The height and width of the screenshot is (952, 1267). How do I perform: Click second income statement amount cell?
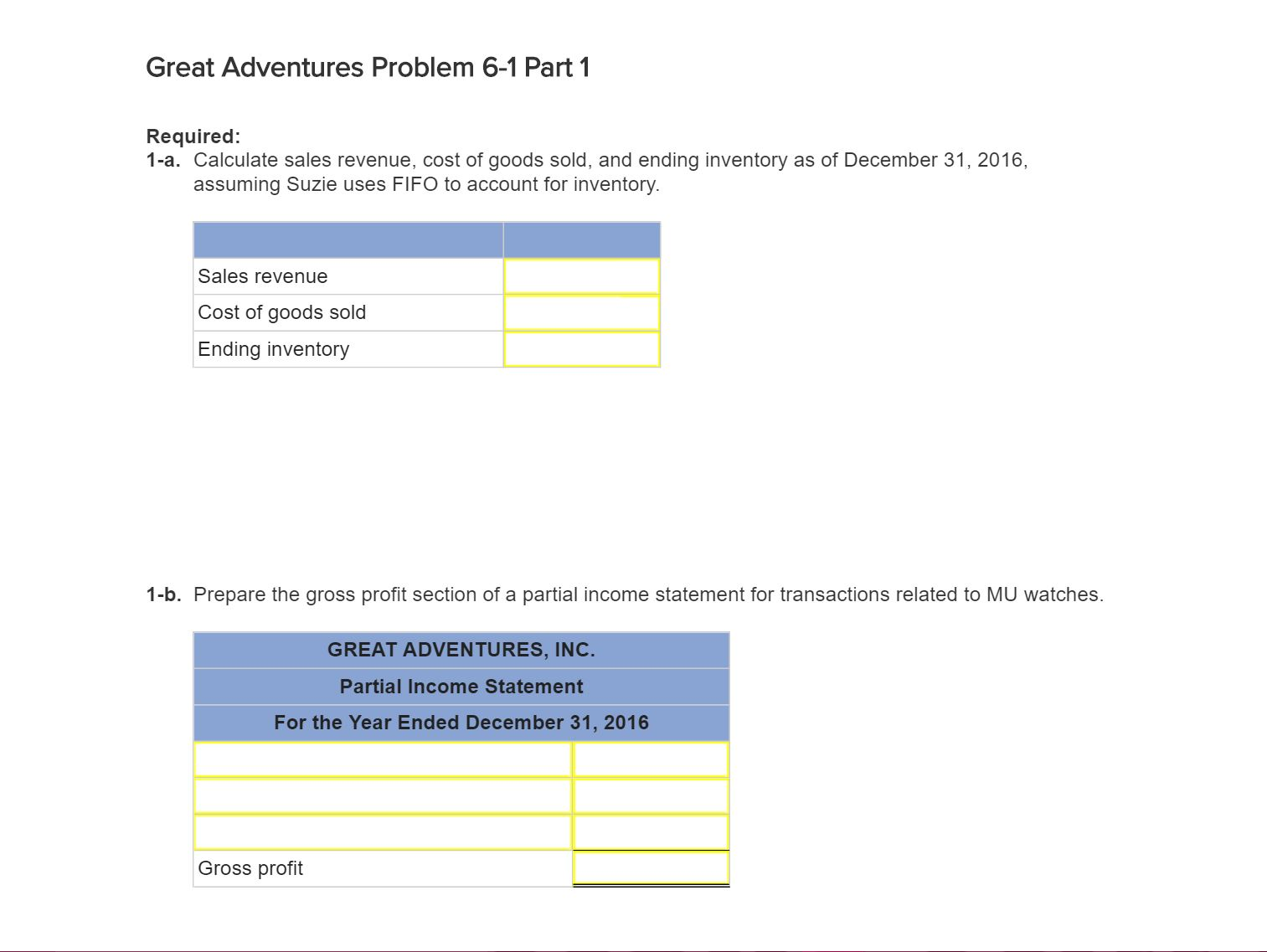click(x=651, y=795)
